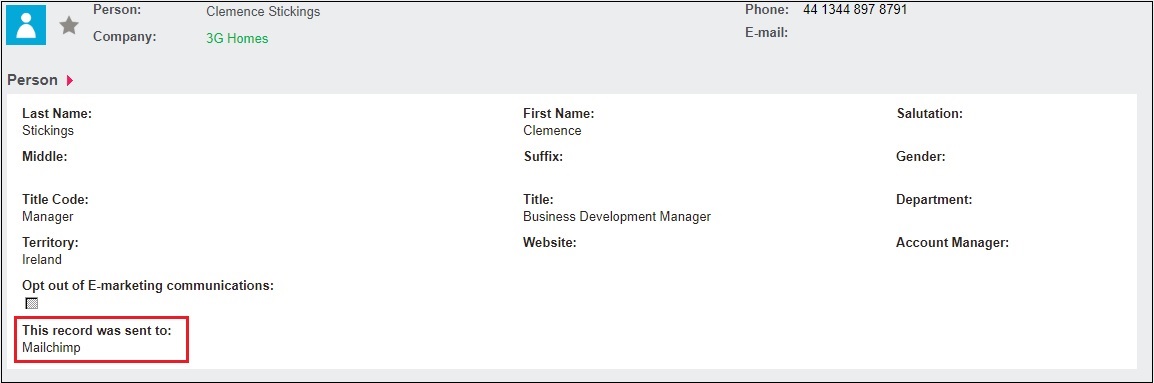Image resolution: width=1154 pixels, height=383 pixels.
Task: Click the Last Name value Stickings
Action: [48, 130]
